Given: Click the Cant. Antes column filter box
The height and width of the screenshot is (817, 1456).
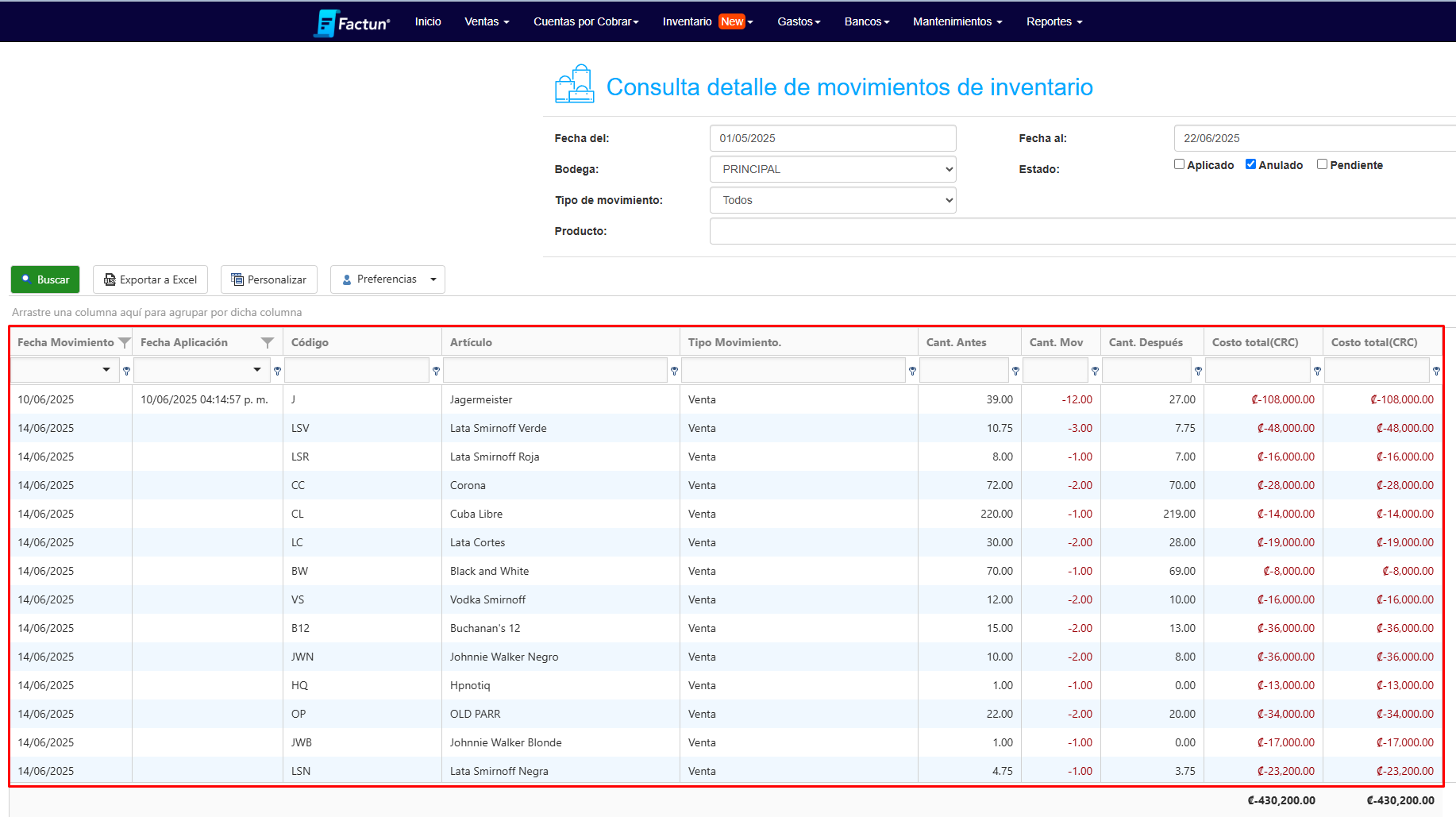Looking at the screenshot, I should [965, 370].
